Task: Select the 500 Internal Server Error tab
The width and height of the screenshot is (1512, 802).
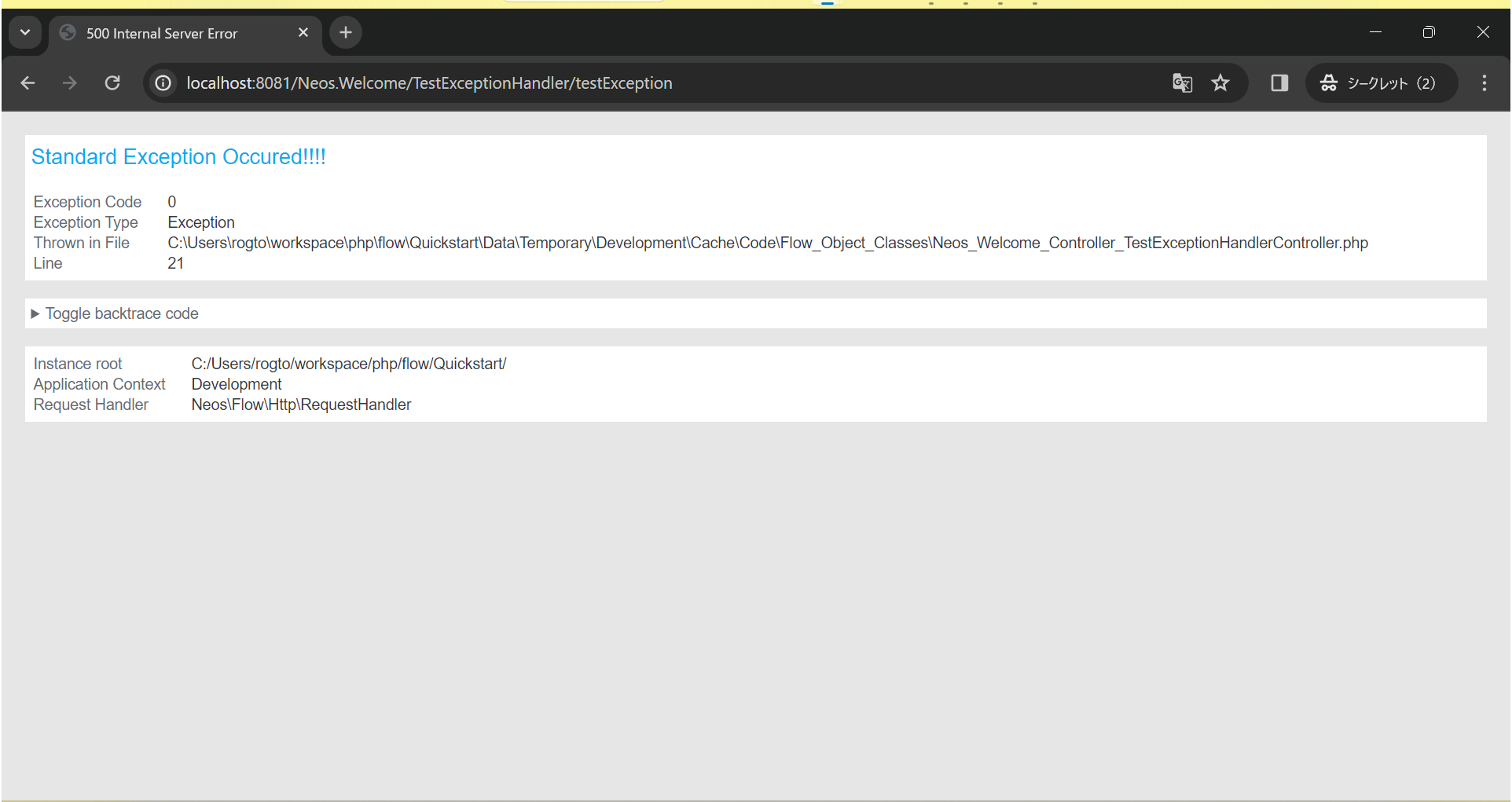Action: click(x=185, y=34)
